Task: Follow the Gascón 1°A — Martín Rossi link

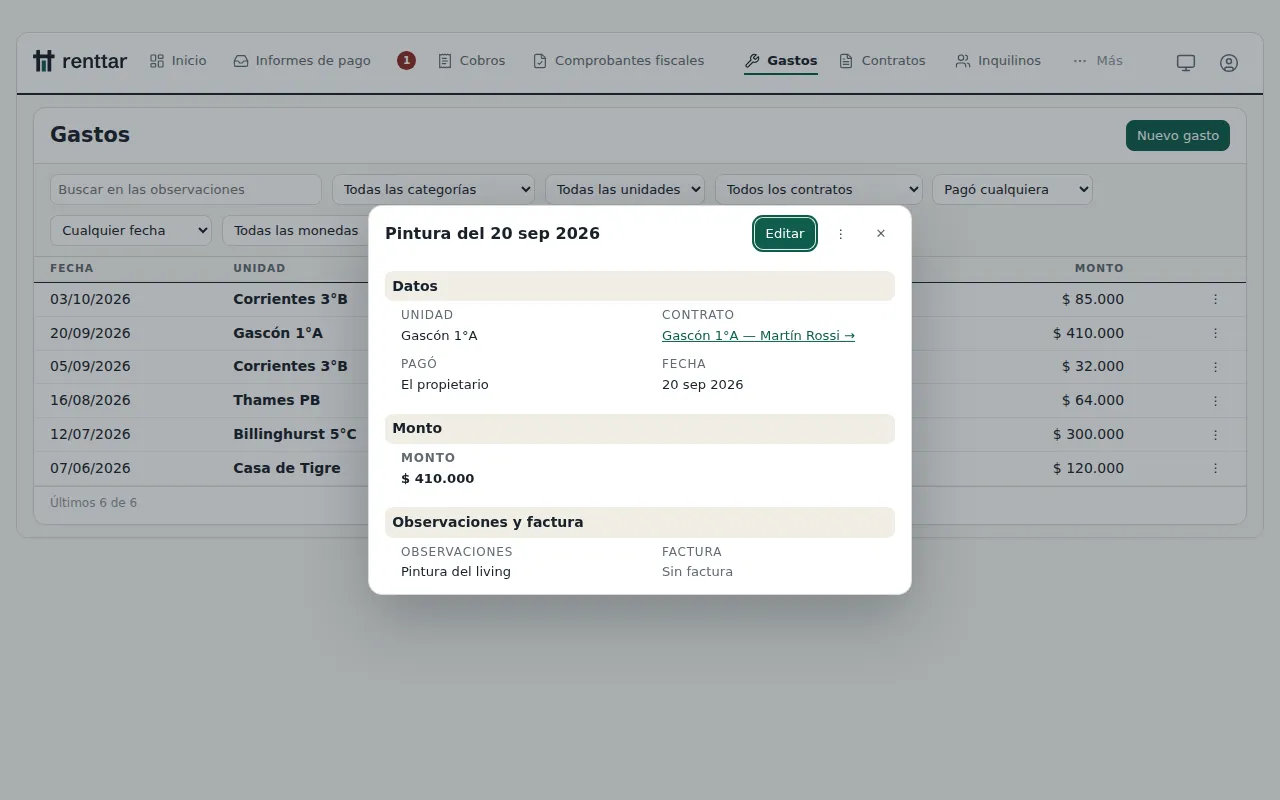Action: (x=758, y=336)
